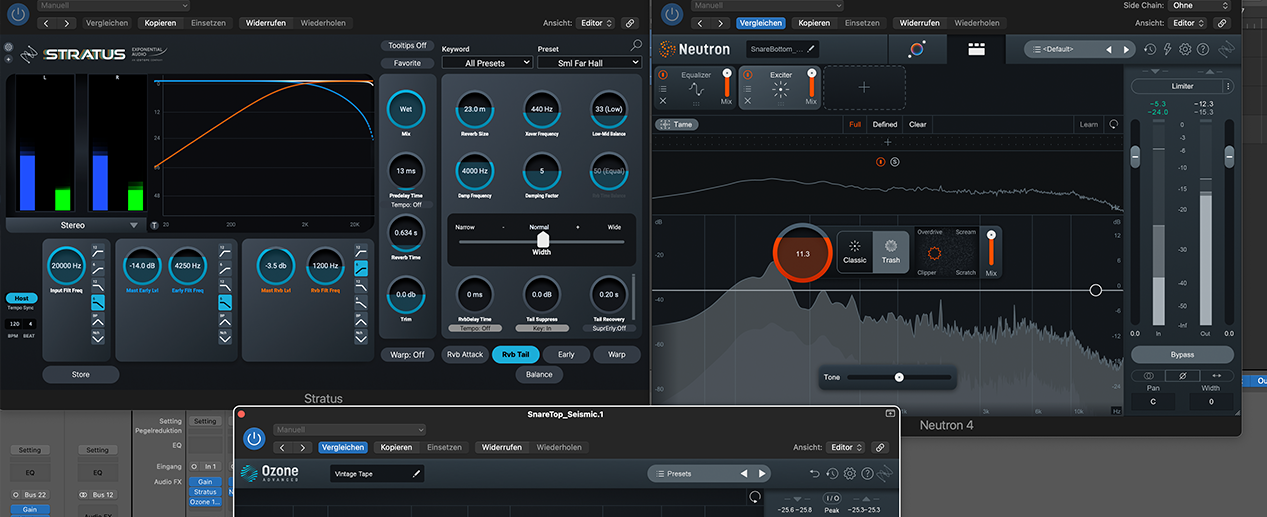Click the Neutron Bypass button
The width and height of the screenshot is (1267, 517).
click(x=1182, y=354)
